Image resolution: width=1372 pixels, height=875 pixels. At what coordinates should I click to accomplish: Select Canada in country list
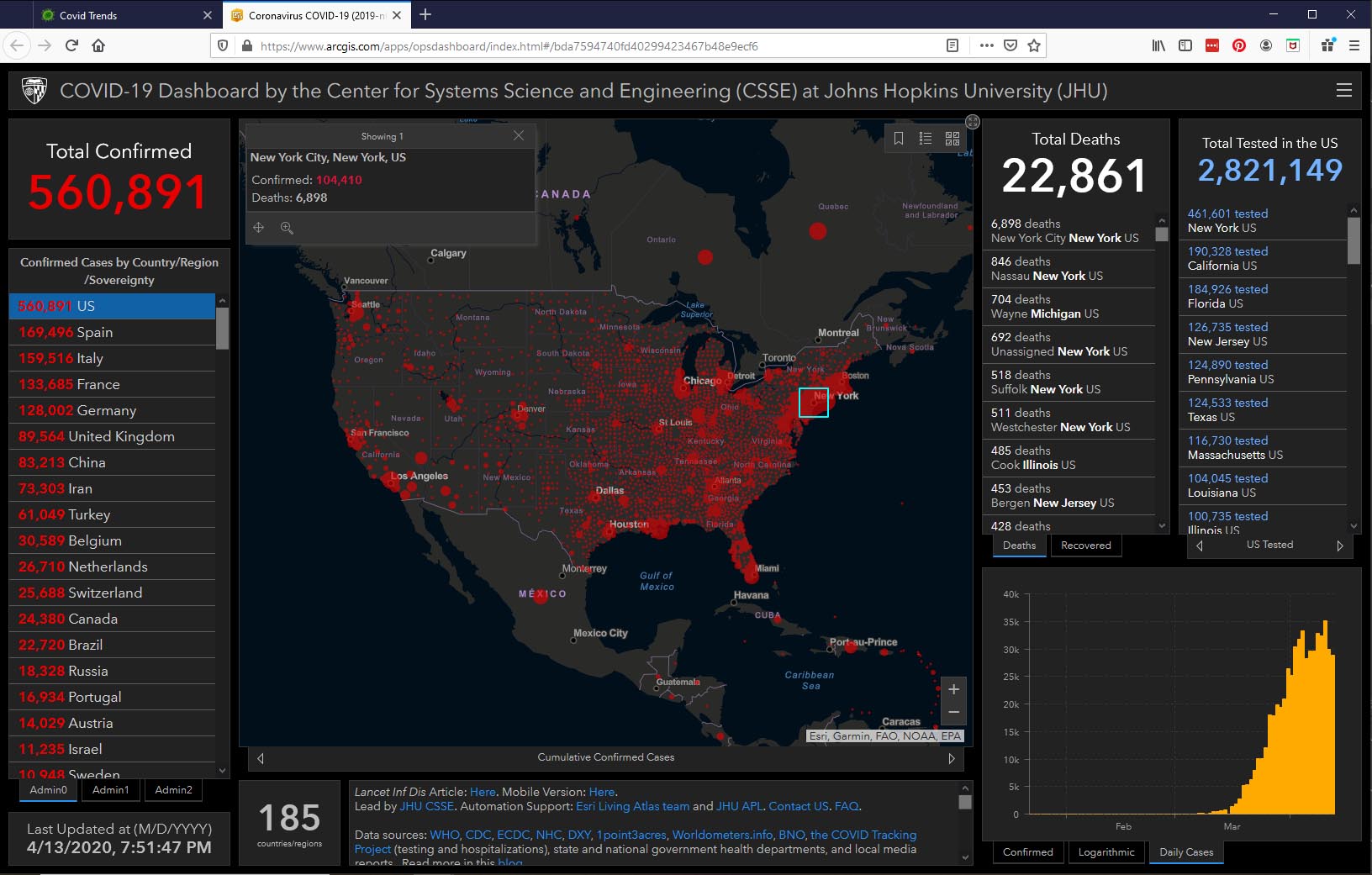112,619
